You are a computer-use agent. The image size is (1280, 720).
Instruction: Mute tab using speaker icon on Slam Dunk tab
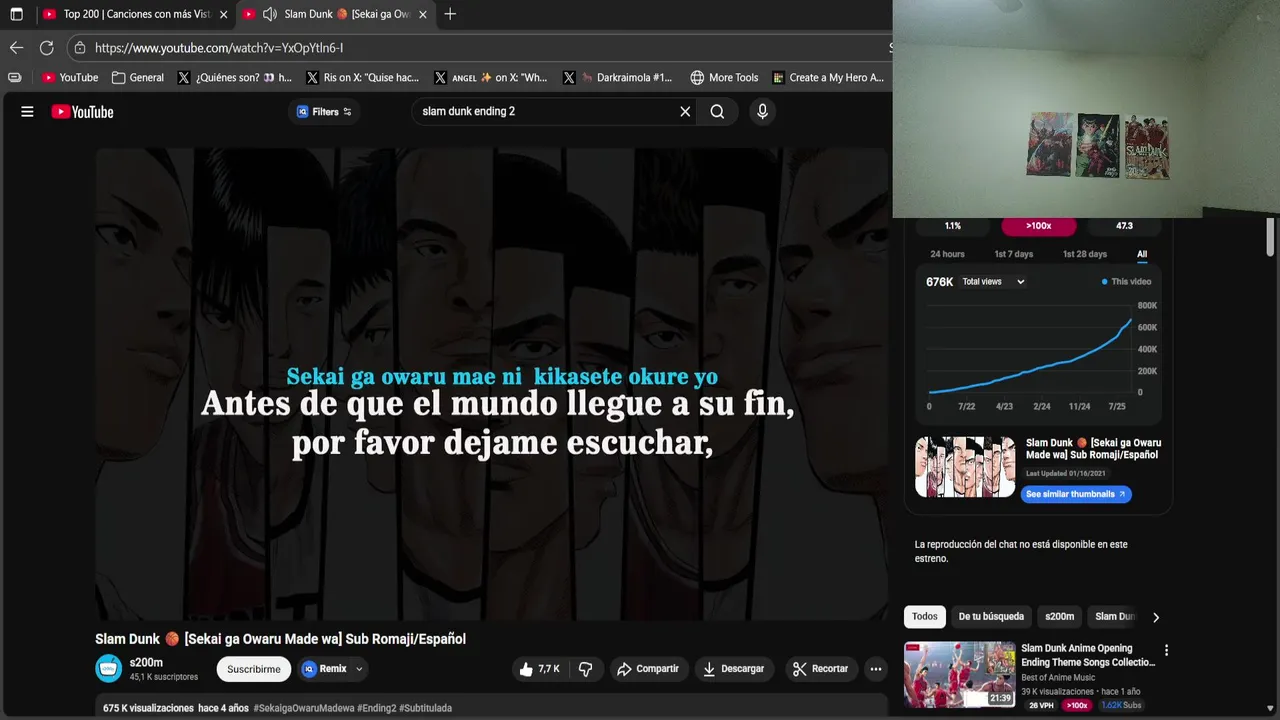pos(269,14)
